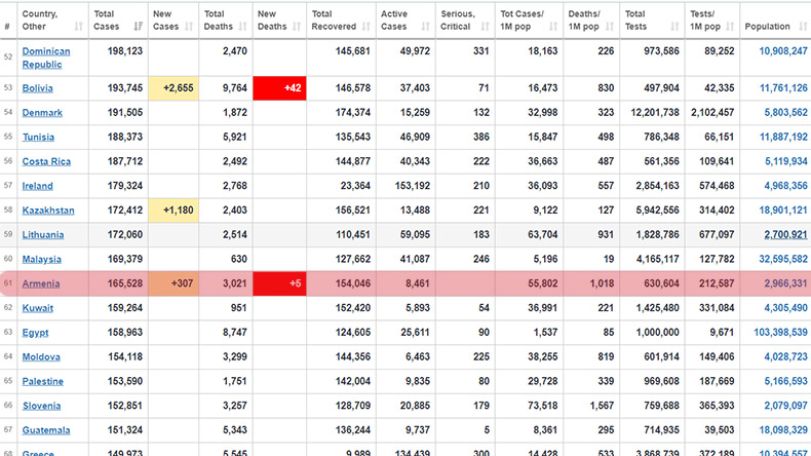Sort by Deaths/1M pop column icon
The width and height of the screenshot is (811, 456).
click(x=610, y=26)
